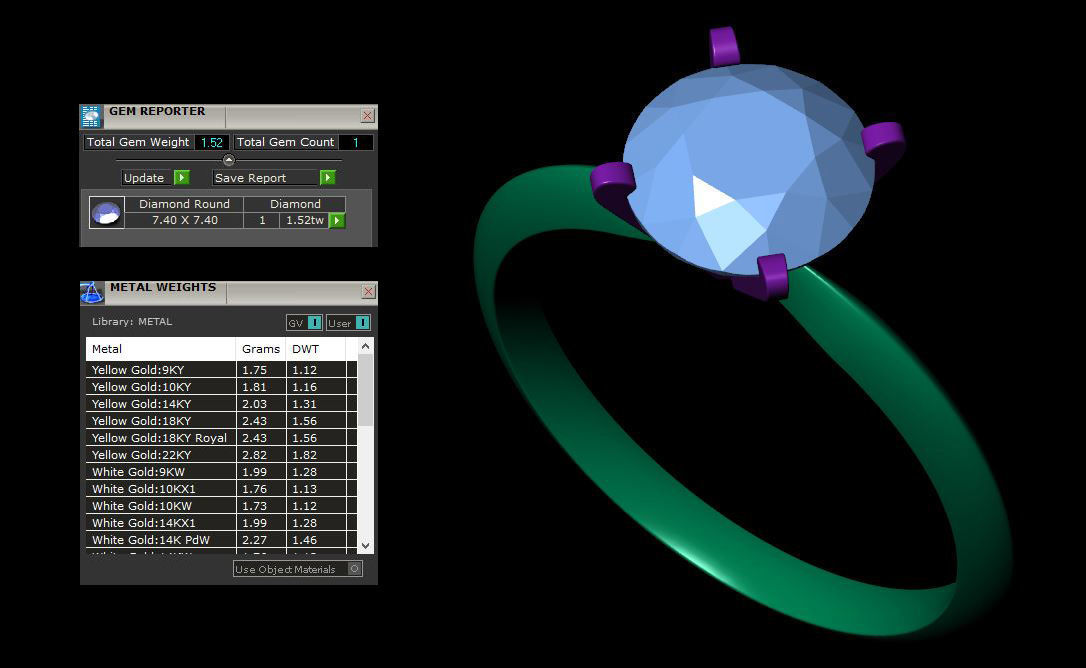The width and height of the screenshot is (1086, 668).
Task: Close the Gem Reporter panel
Action: [x=368, y=116]
